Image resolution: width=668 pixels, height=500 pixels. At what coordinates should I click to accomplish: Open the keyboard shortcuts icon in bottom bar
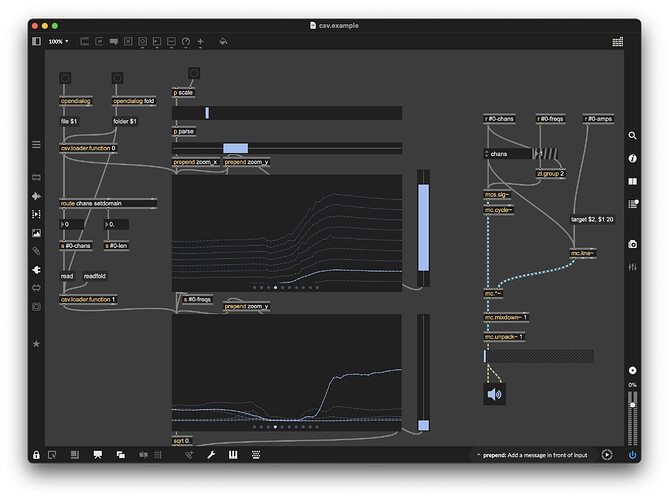tap(256, 455)
